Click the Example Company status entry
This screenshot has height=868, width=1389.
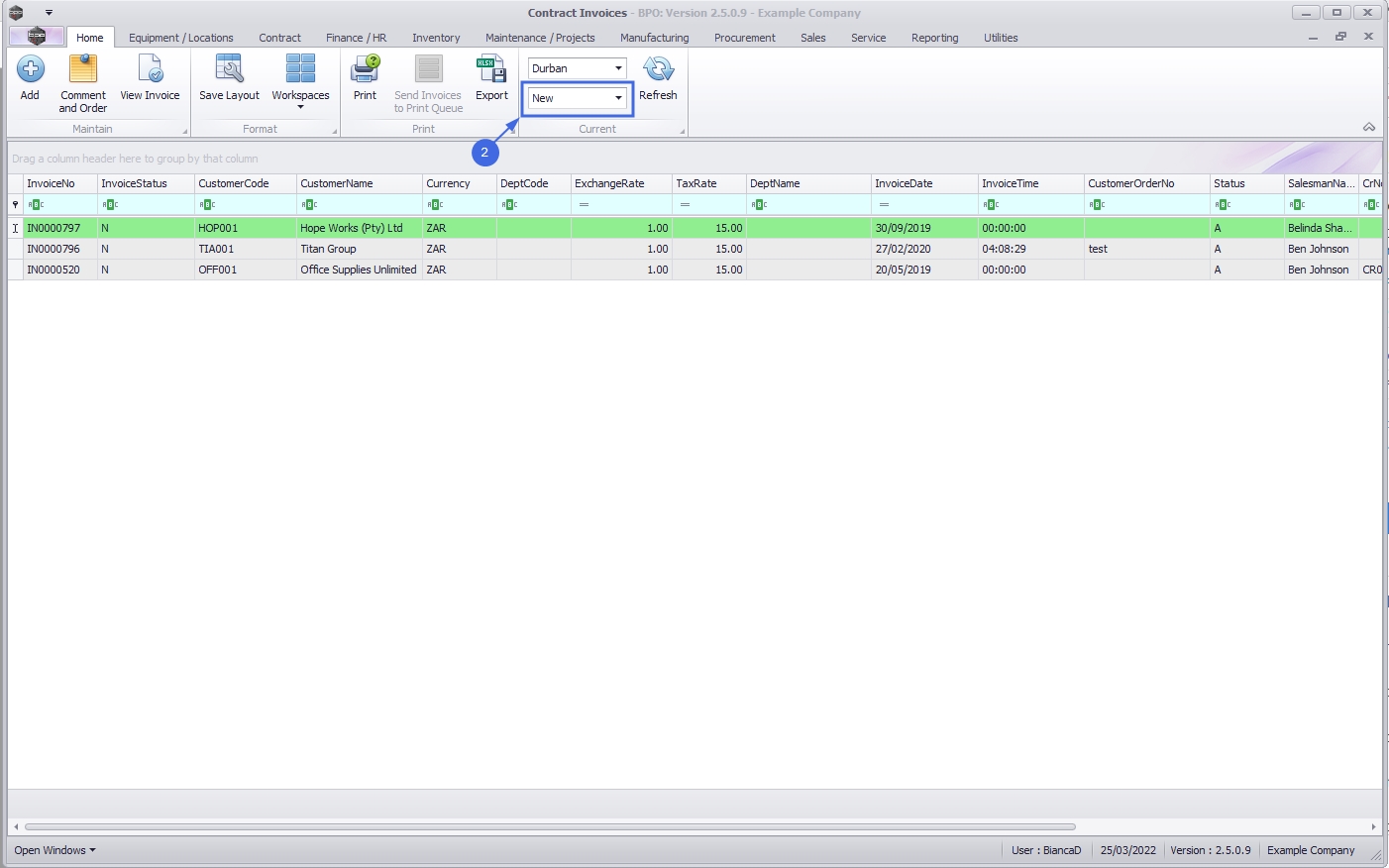[1311, 850]
